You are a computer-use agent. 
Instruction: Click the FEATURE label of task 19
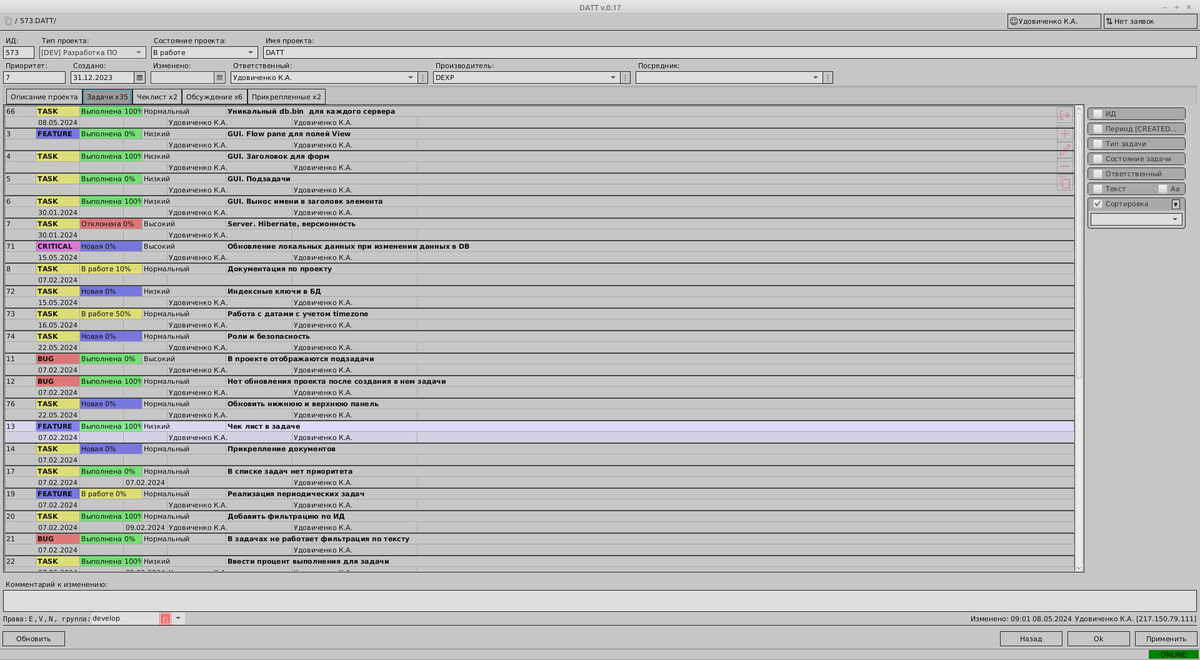(57, 494)
